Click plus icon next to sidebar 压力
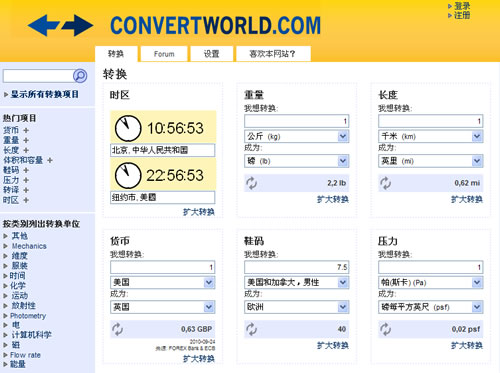The height and width of the screenshot is (373, 500). click(x=26, y=180)
